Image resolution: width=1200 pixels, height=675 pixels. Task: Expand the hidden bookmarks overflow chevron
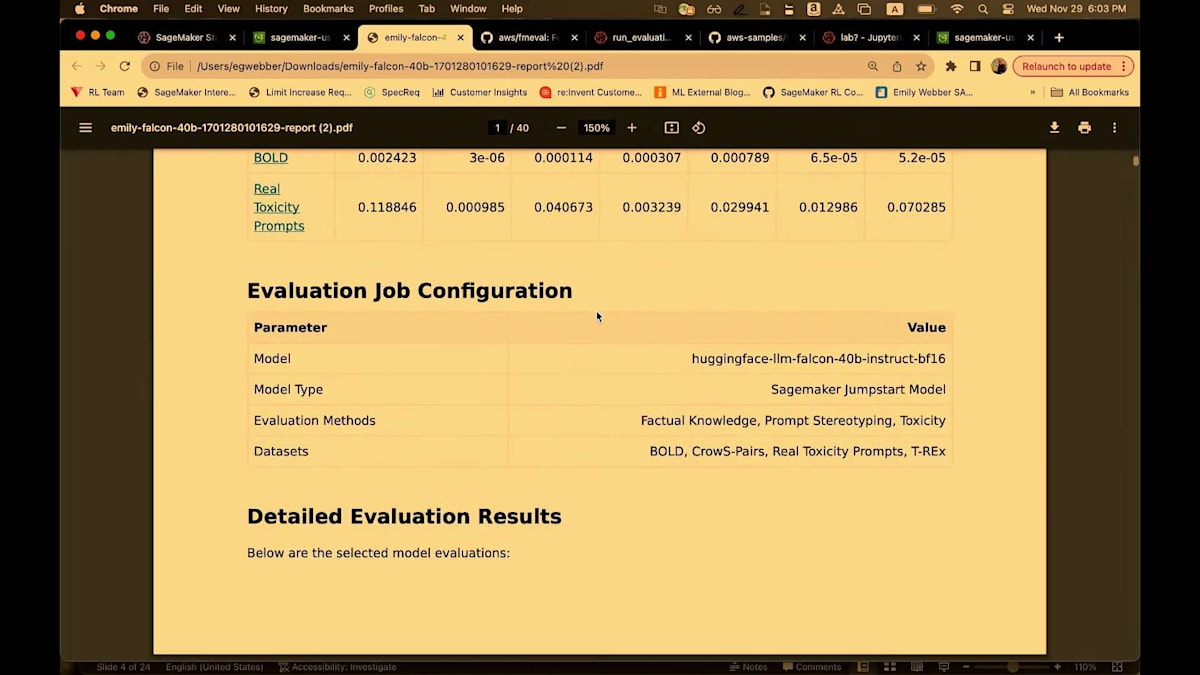pyautogui.click(x=1032, y=92)
